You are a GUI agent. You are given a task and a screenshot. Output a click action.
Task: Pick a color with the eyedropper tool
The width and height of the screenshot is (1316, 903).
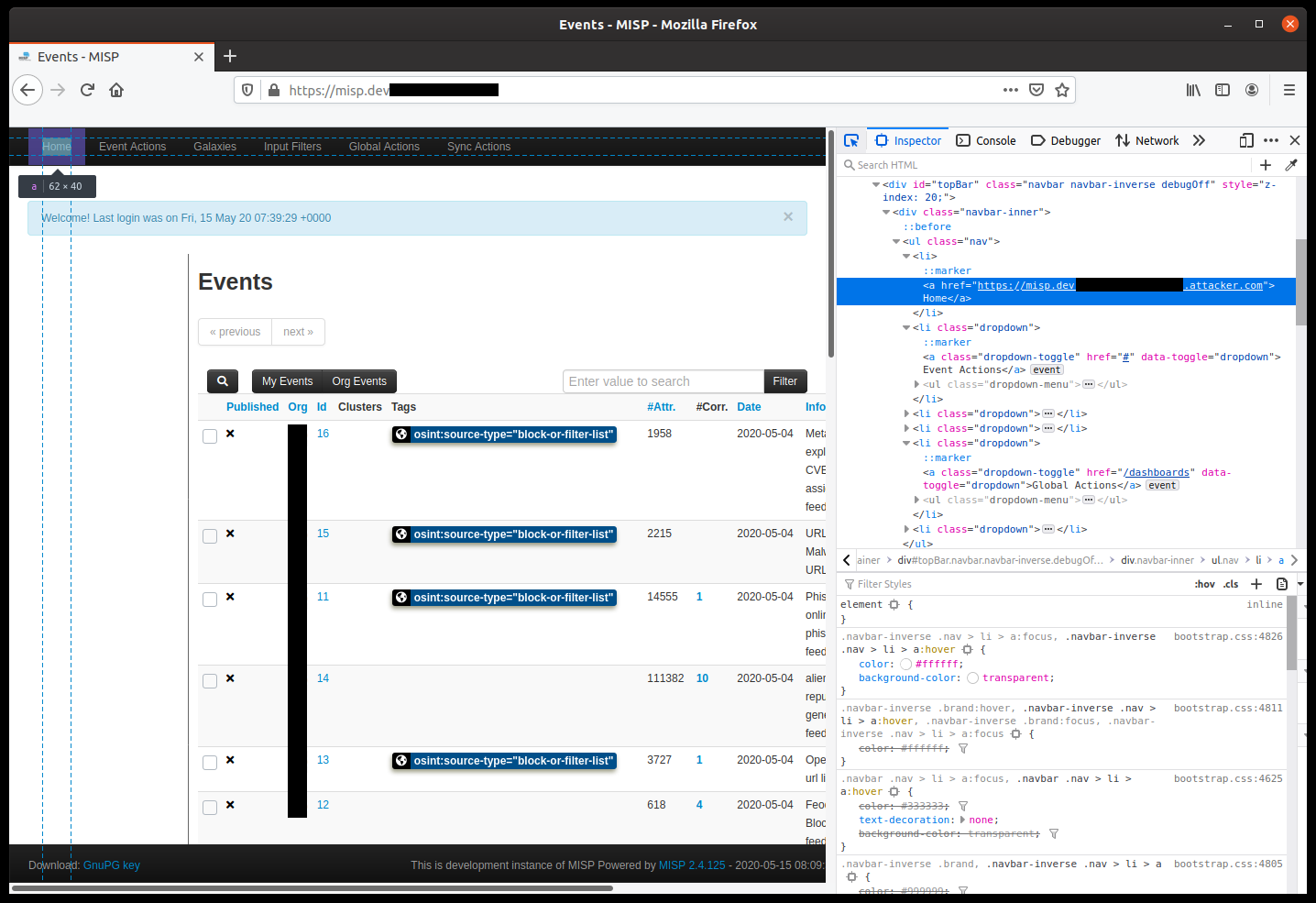coord(1291,165)
